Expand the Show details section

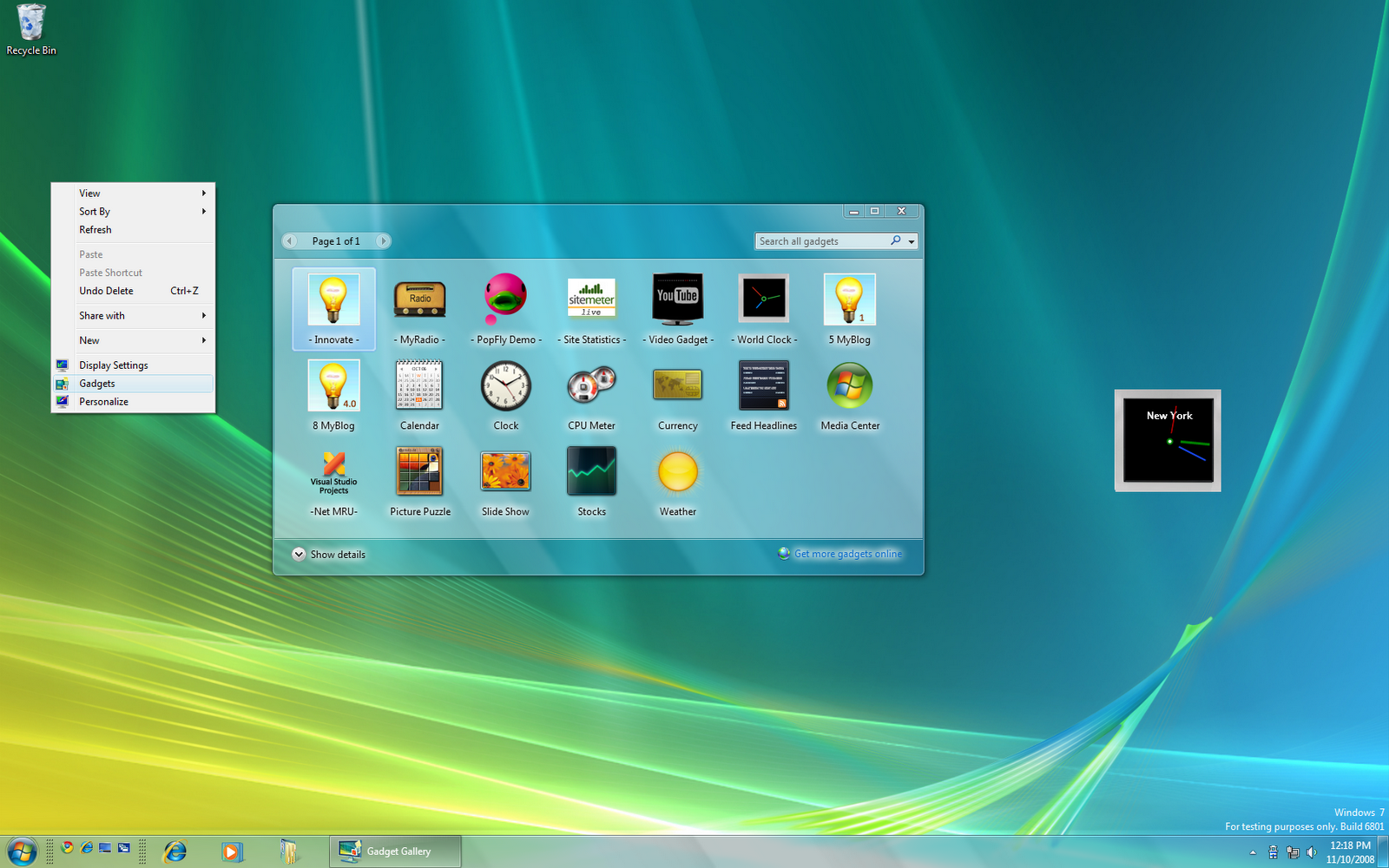329,555
